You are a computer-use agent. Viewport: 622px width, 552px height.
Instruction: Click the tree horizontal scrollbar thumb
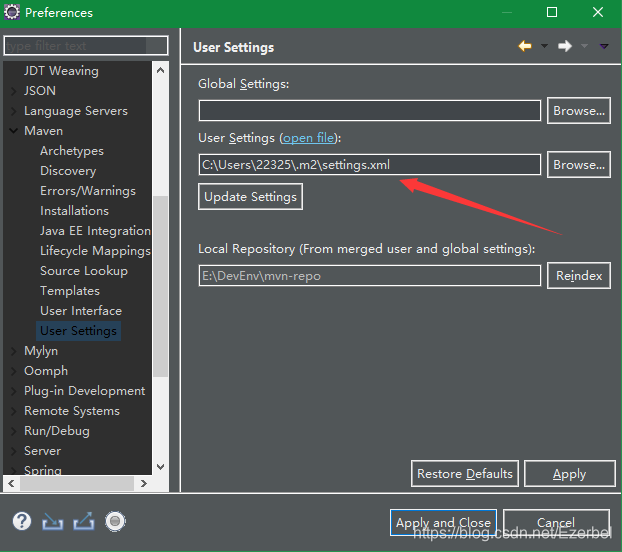(77, 483)
